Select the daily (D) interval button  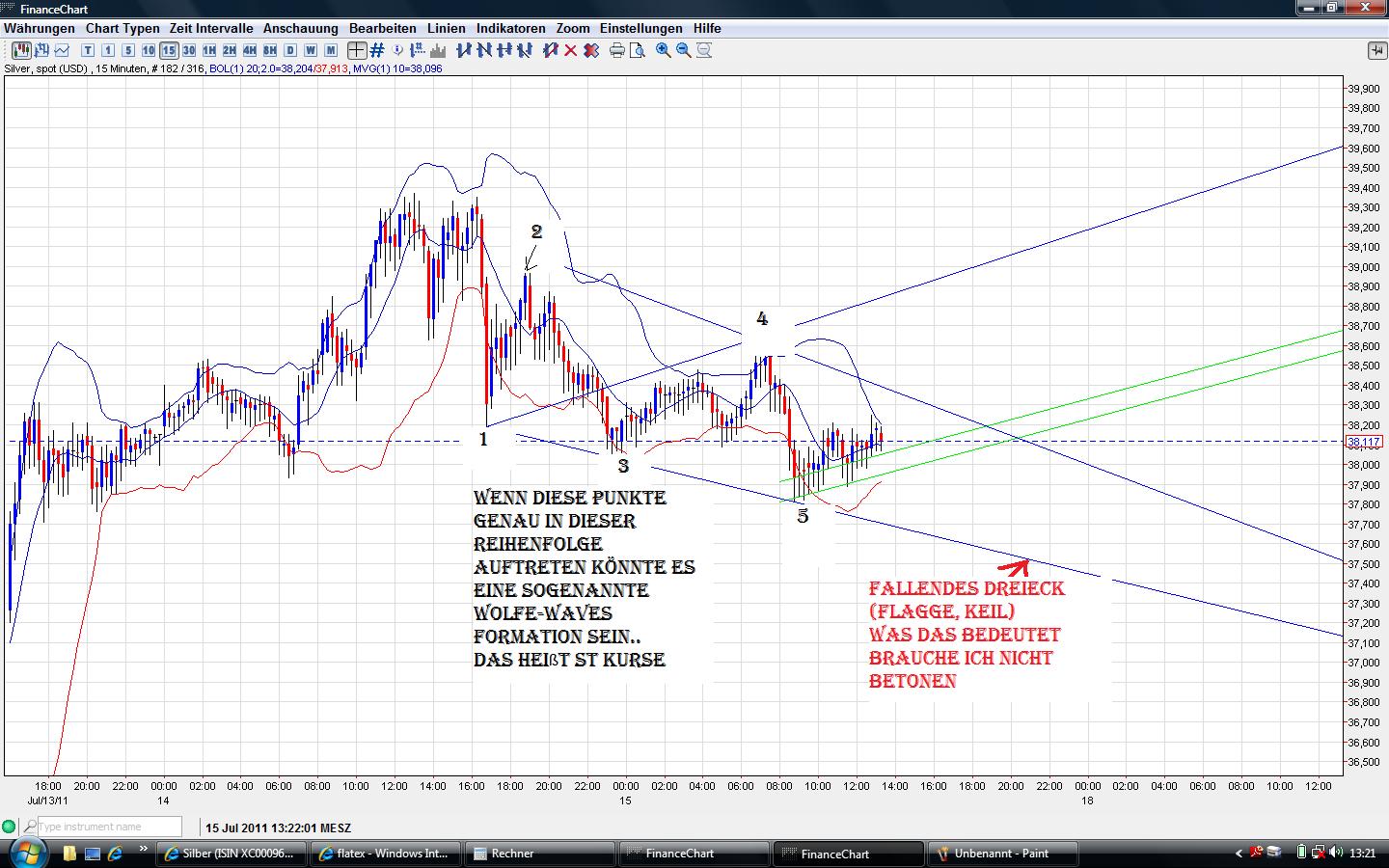290,50
